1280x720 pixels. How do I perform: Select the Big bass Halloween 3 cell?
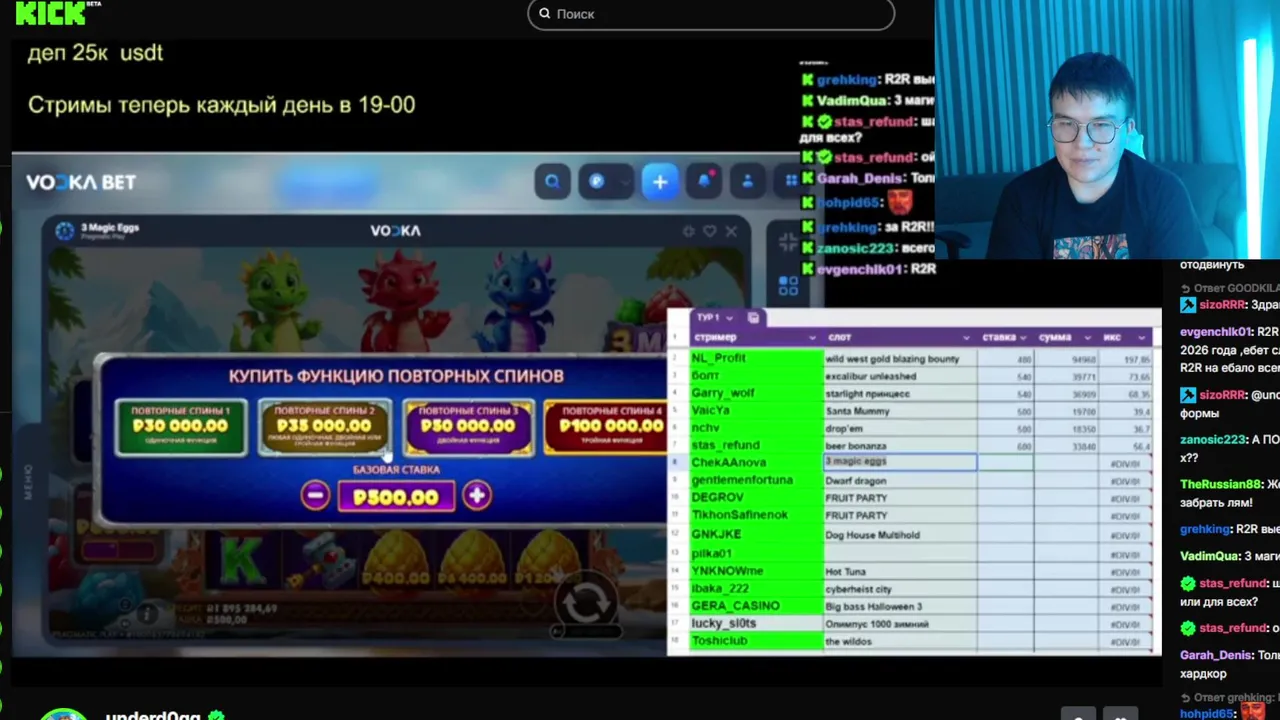(x=900, y=606)
